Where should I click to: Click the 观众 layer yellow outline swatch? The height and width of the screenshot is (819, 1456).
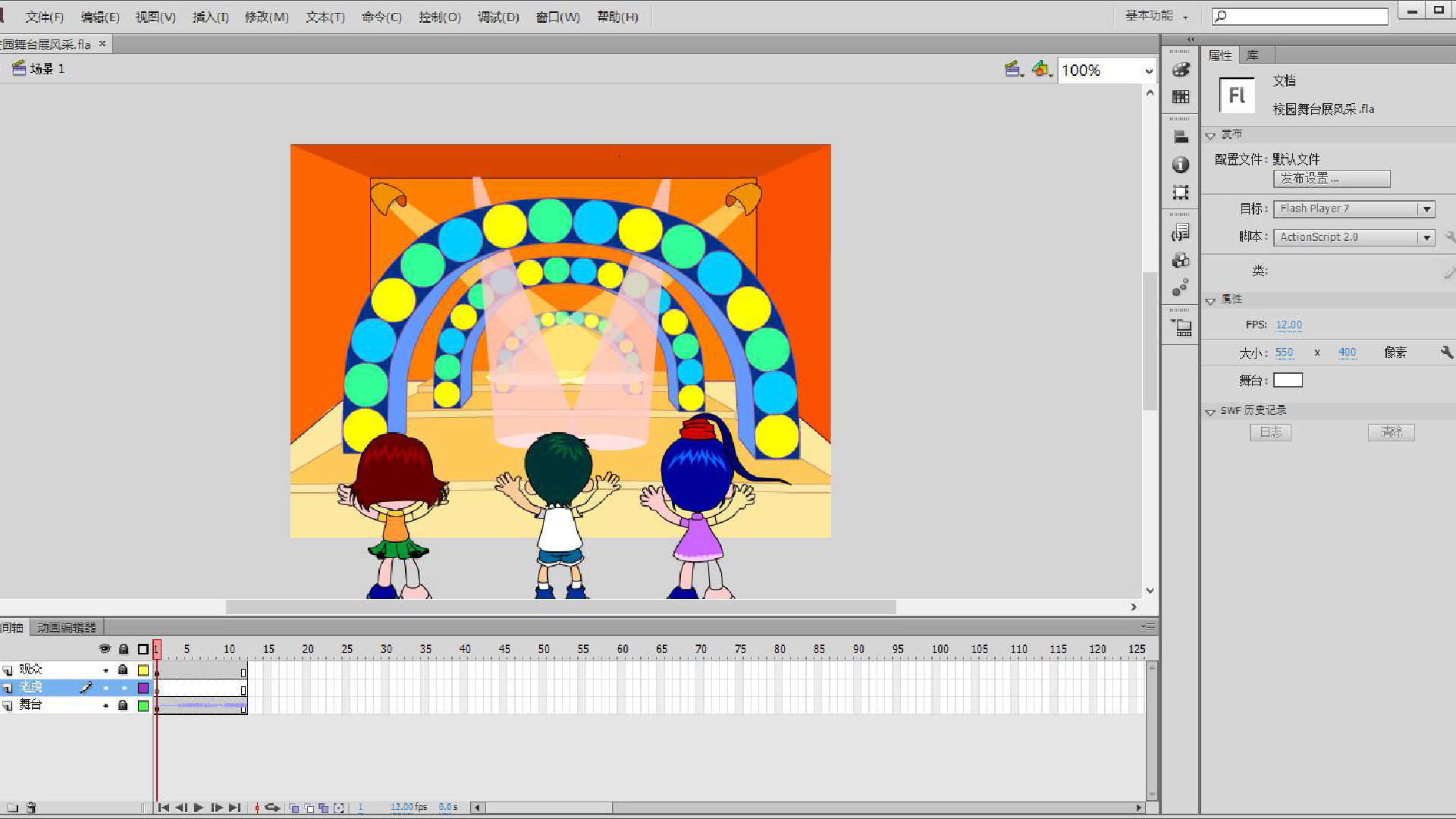143,670
